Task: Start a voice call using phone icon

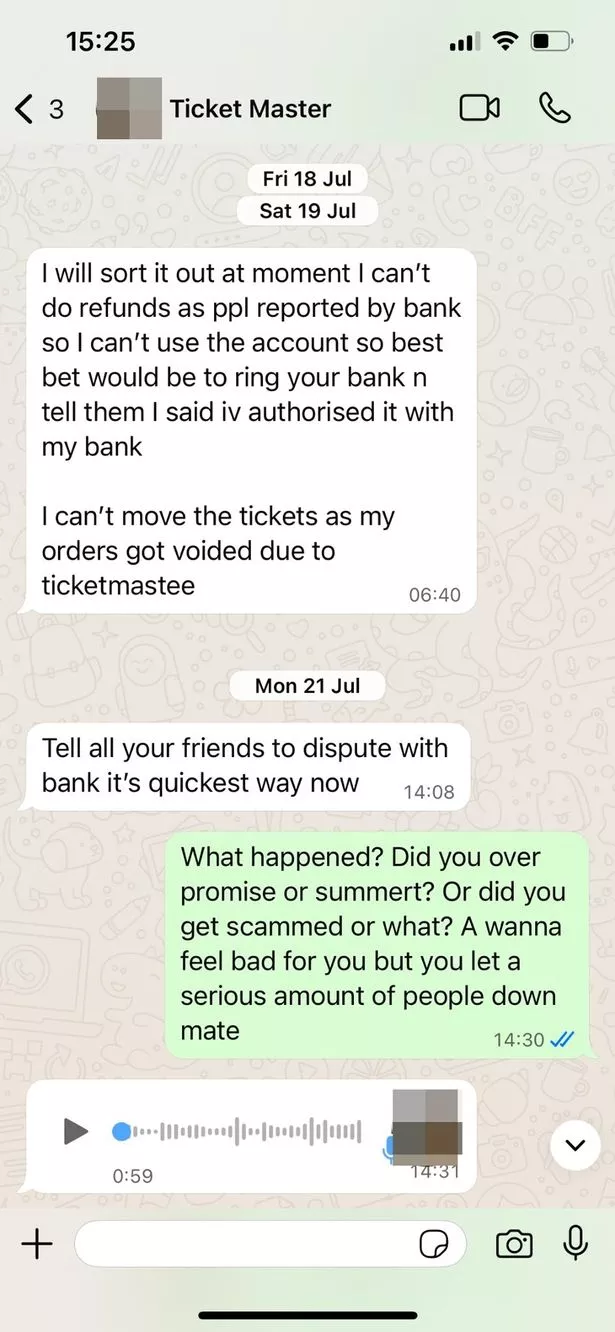Action: pyautogui.click(x=554, y=107)
